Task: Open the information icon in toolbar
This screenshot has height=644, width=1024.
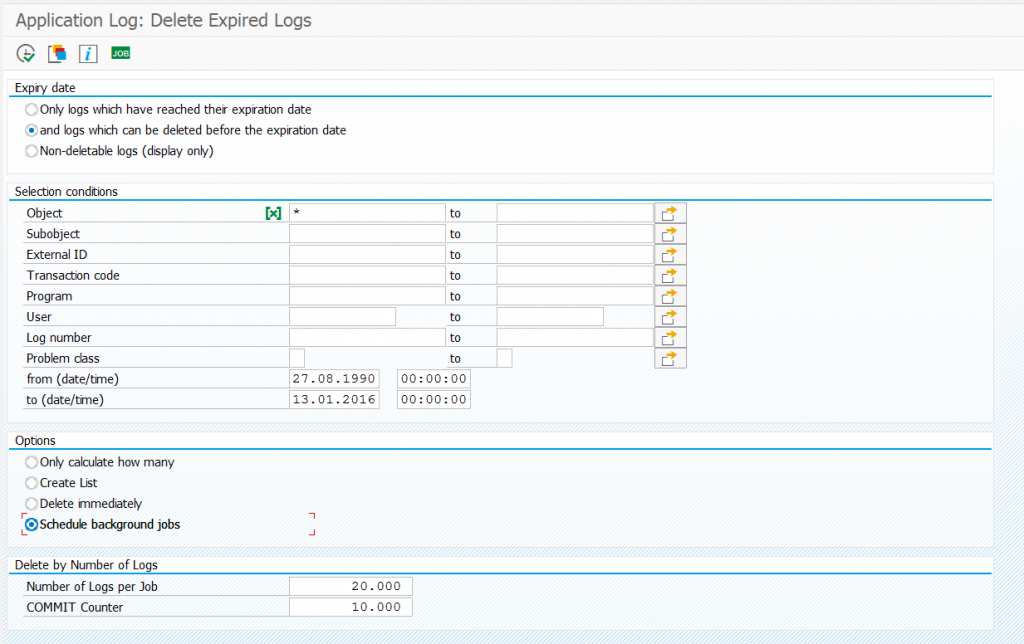Action: [x=88, y=53]
